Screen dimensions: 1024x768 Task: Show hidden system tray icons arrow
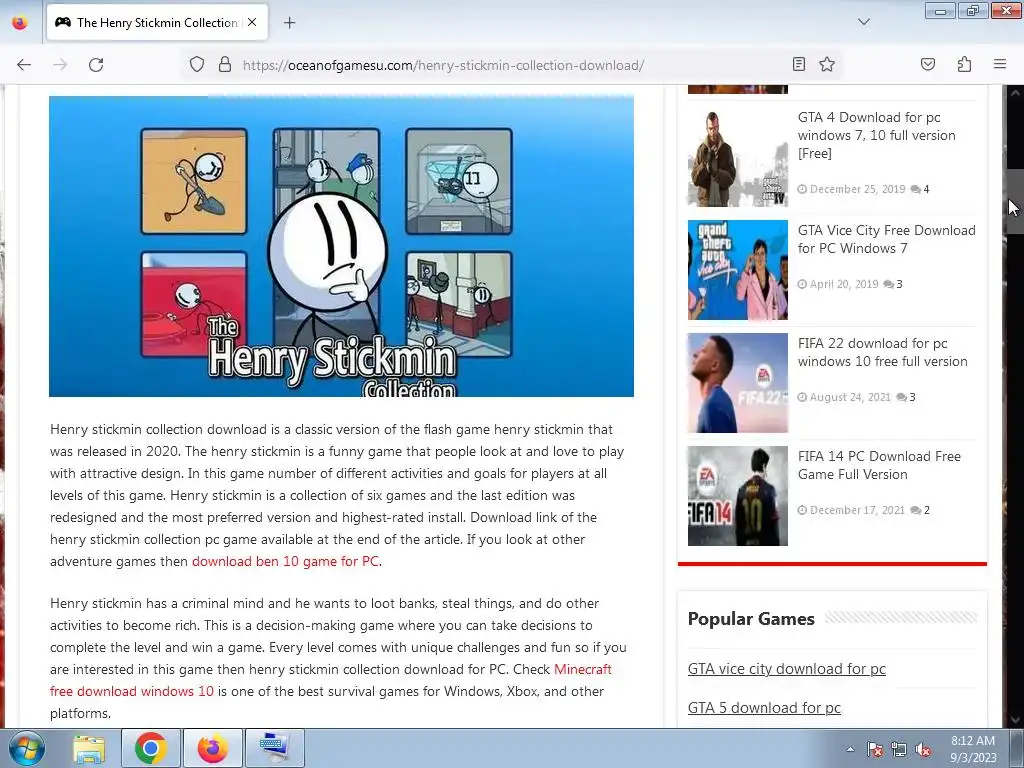coord(850,749)
